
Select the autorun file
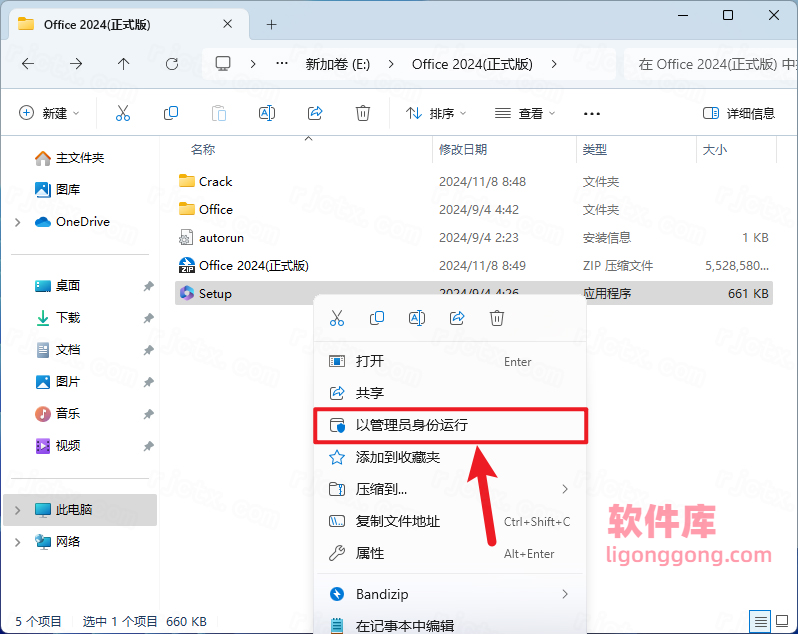click(473, 238)
